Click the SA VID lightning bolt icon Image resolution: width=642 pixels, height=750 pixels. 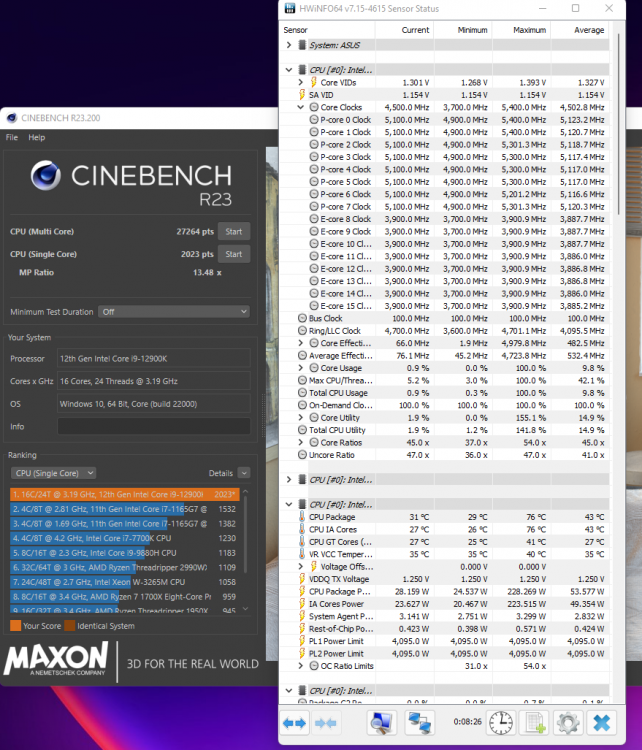coord(302,95)
